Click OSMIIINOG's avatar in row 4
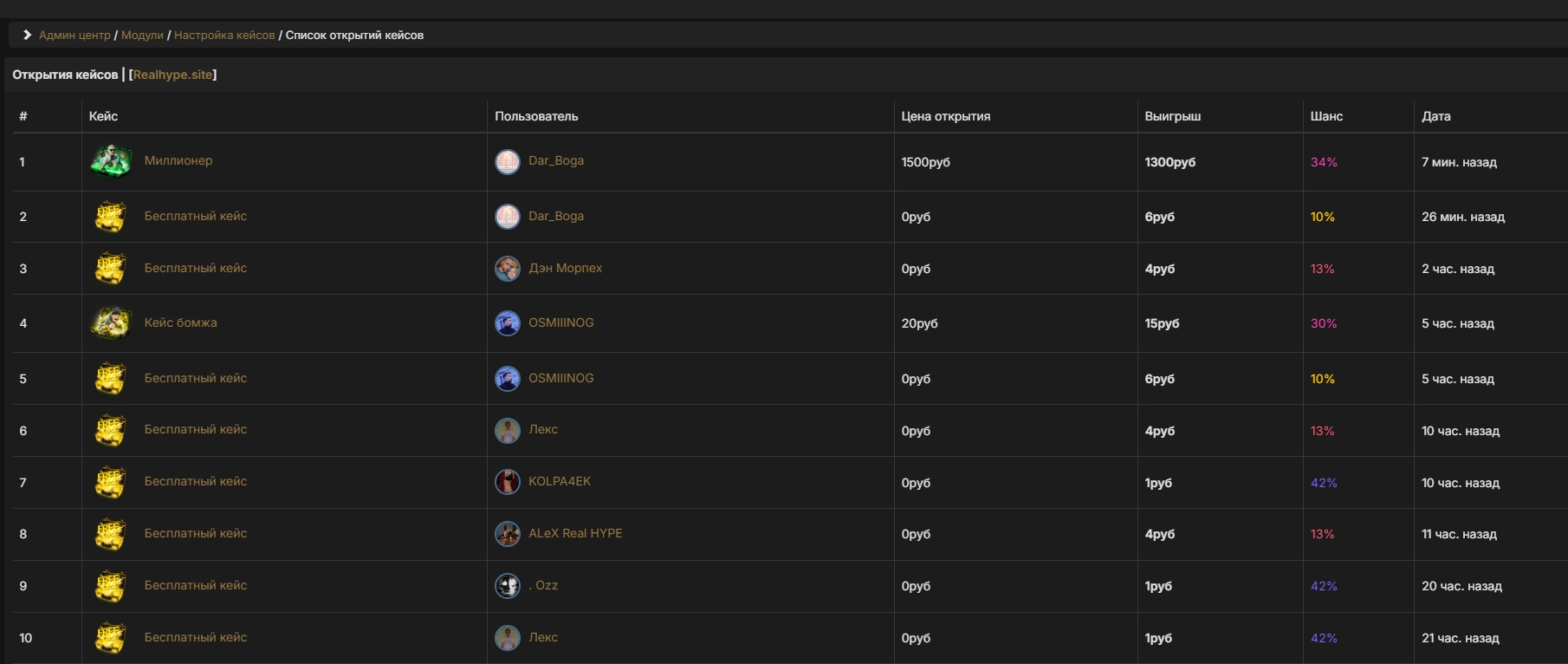This screenshot has height=664, width=1568. (508, 322)
